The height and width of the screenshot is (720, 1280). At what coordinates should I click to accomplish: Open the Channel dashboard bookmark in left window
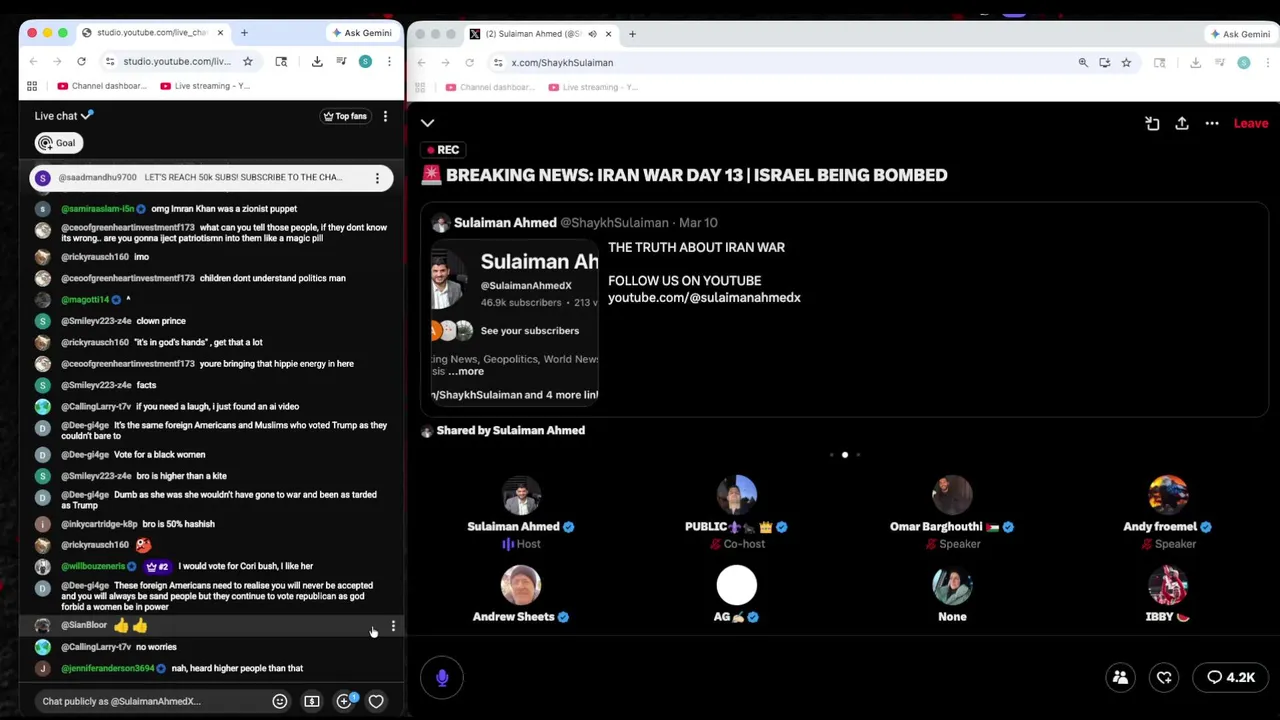[102, 86]
